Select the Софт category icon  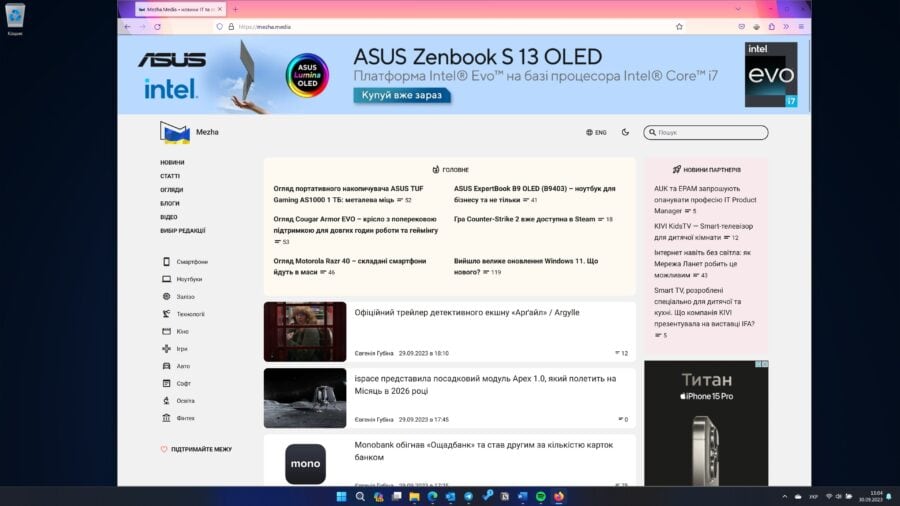pos(166,383)
